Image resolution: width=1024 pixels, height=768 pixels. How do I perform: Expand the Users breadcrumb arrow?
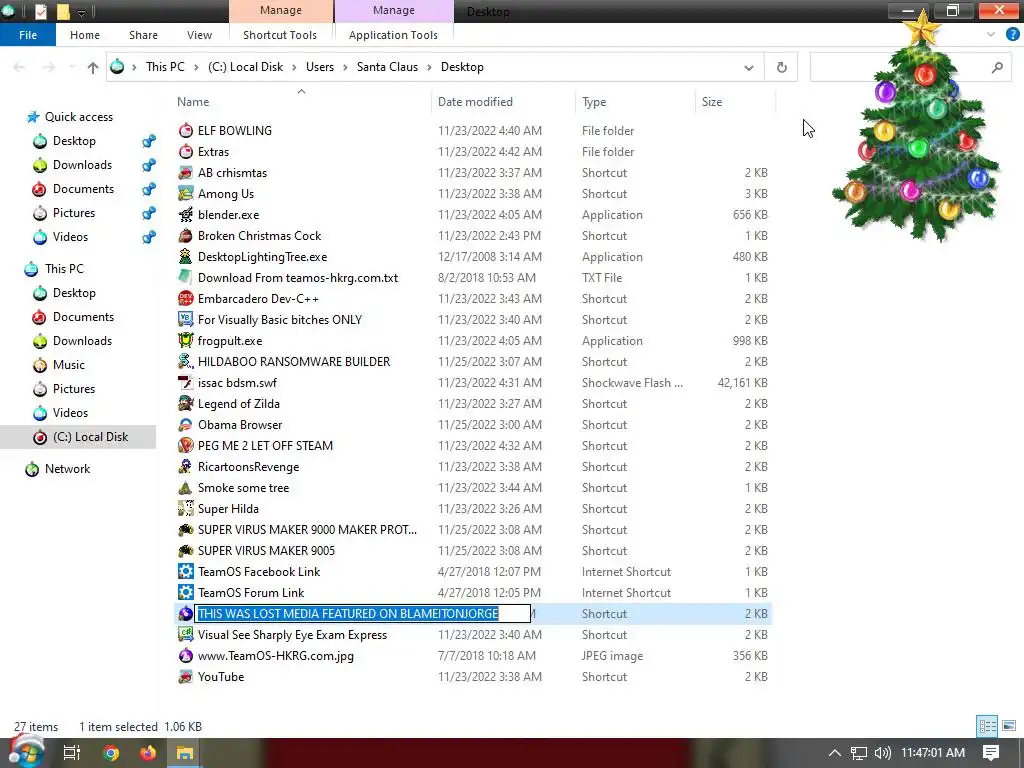tap(345, 67)
